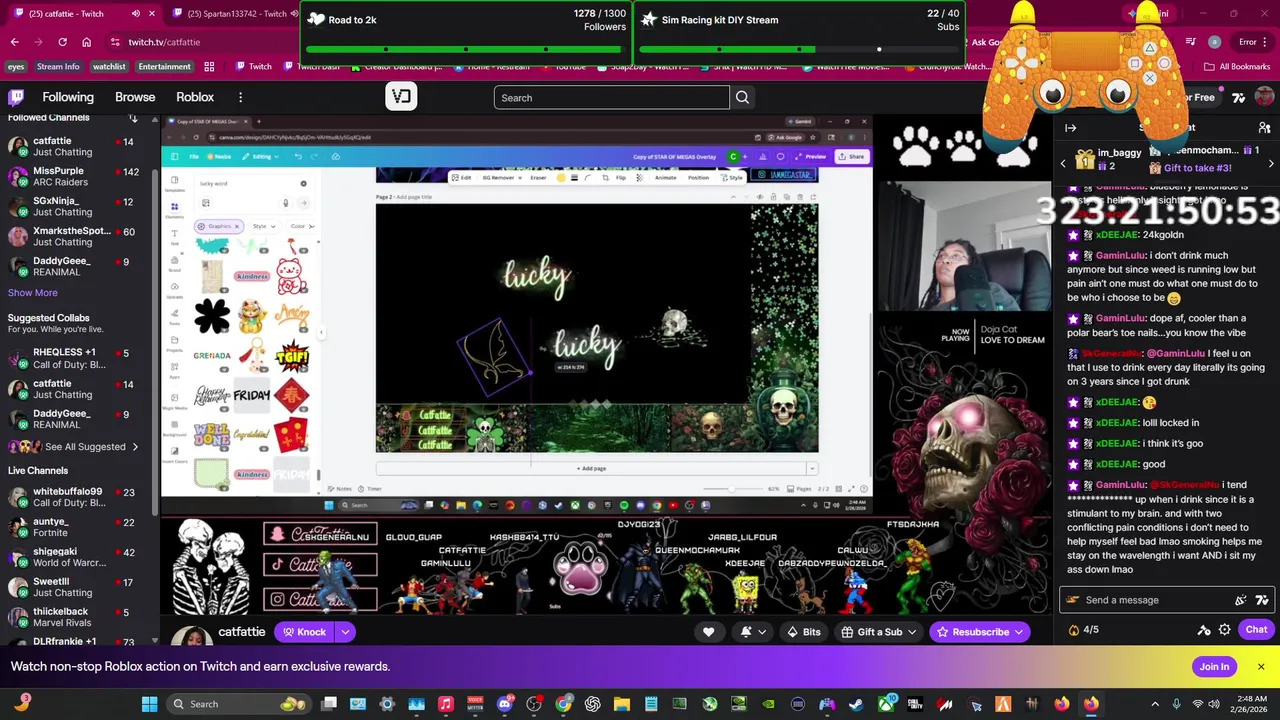The height and width of the screenshot is (720, 1280).
Task: Click the Bits button
Action: (804, 632)
